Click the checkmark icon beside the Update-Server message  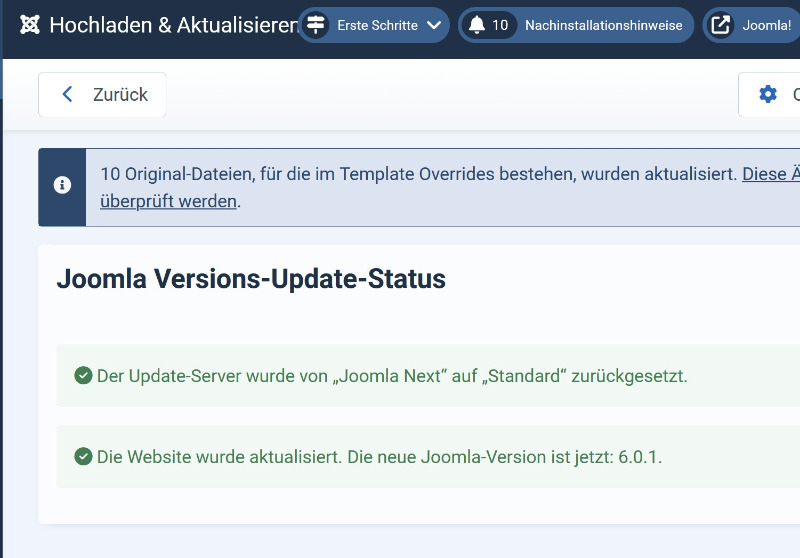pos(84,376)
